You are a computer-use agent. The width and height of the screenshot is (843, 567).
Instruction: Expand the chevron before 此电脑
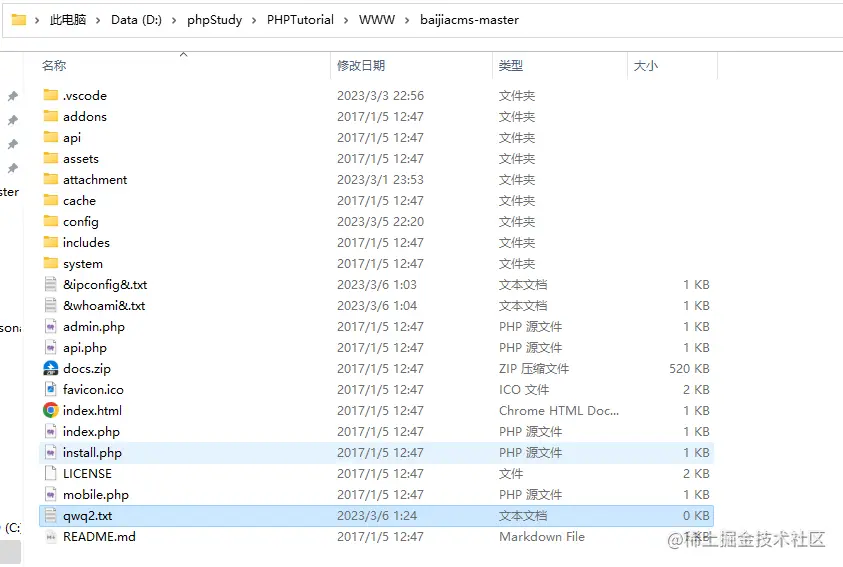(x=37, y=20)
